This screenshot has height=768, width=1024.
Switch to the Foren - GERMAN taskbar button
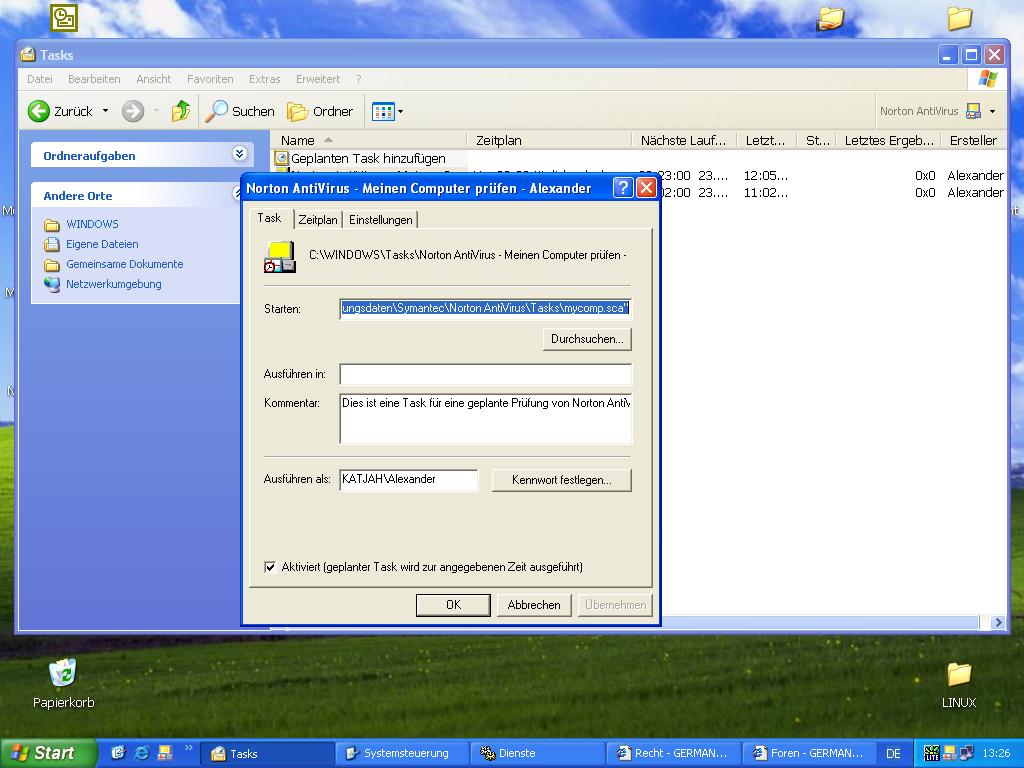click(809, 753)
